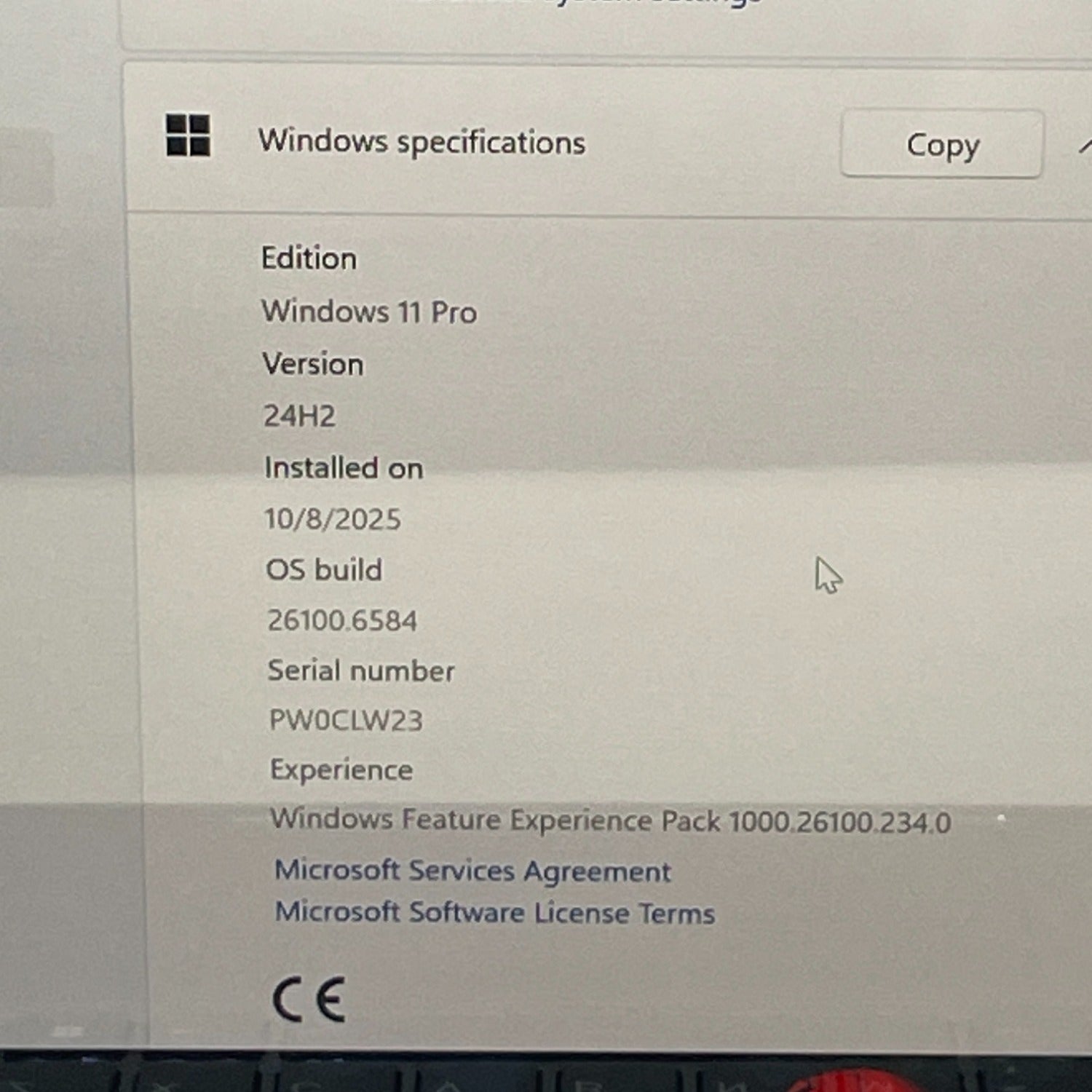
Task: Select the Windows 11 Pro text
Action: 369,312
